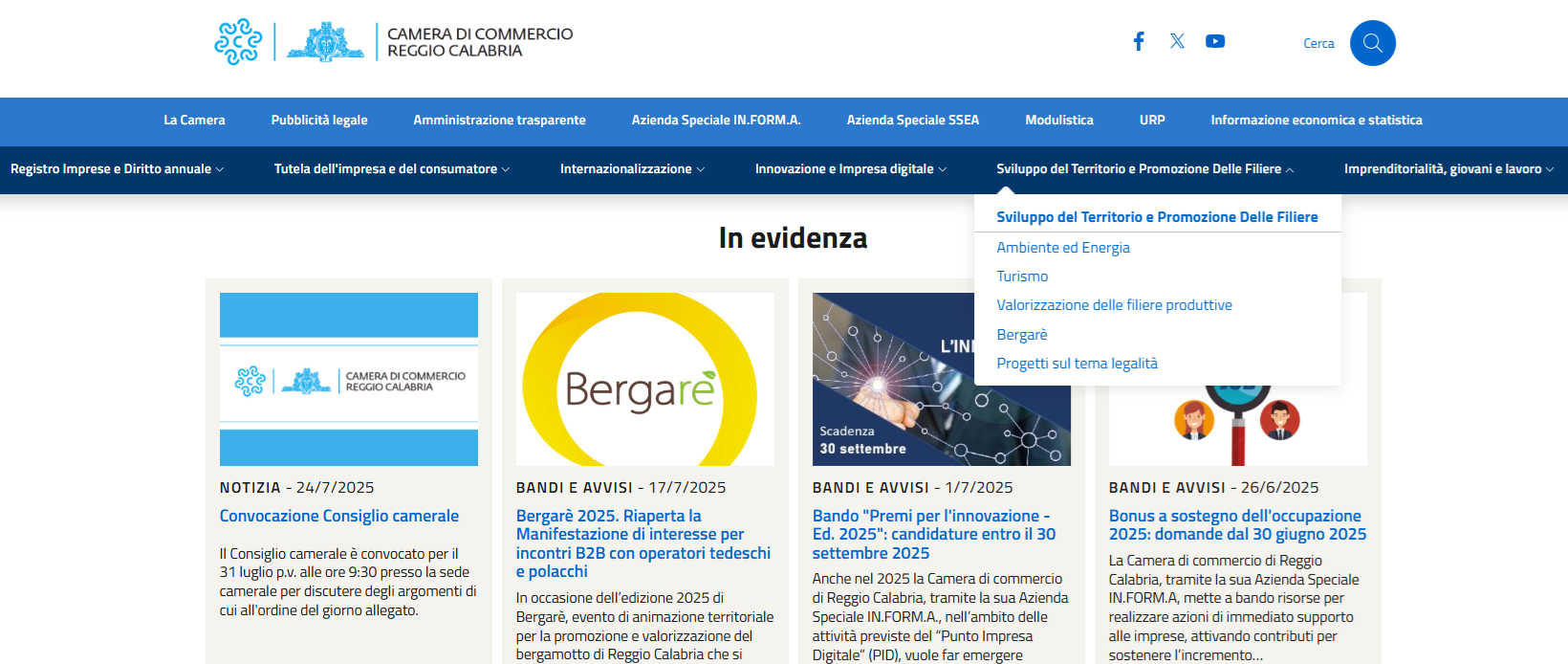Open Convocazione Consiglio camerale news link
Image resolution: width=1568 pixels, height=664 pixels.
[339, 516]
